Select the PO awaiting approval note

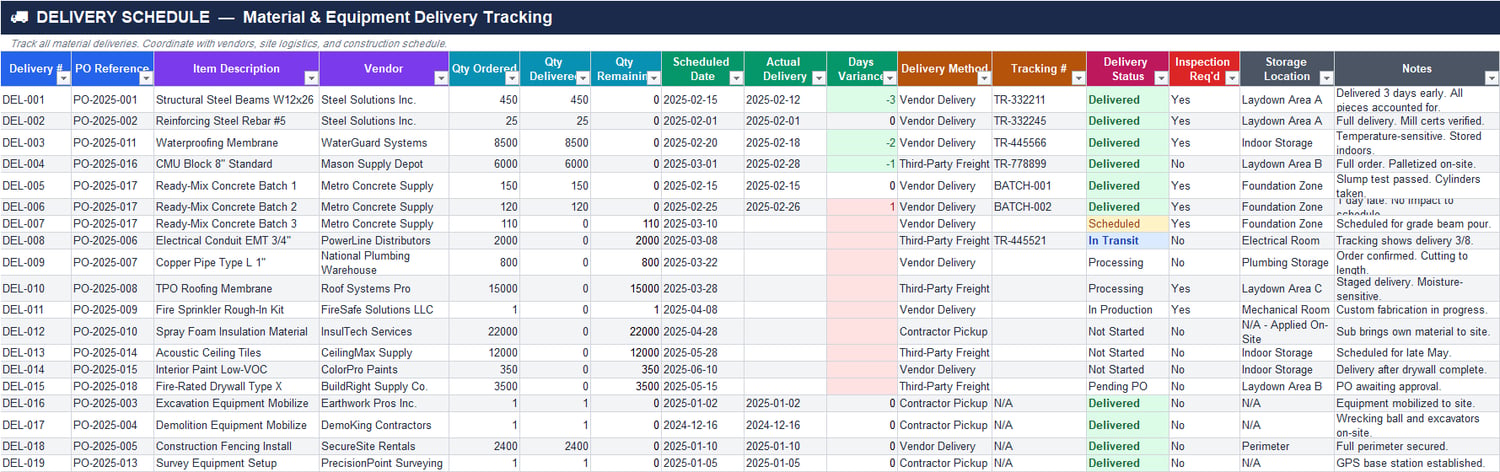1417,387
